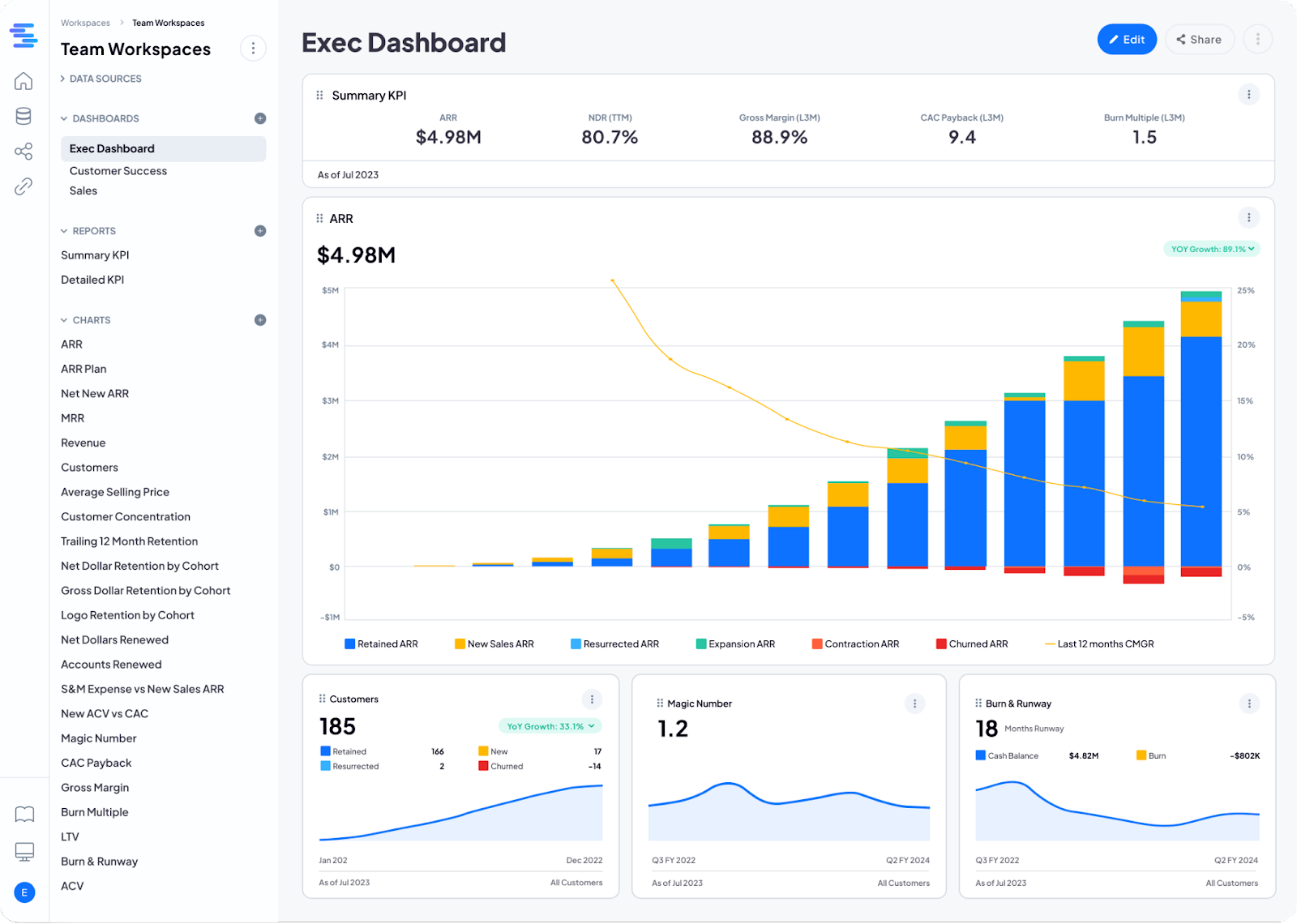Click the Edit button
The height and width of the screenshot is (924, 1297).
pos(1127,39)
